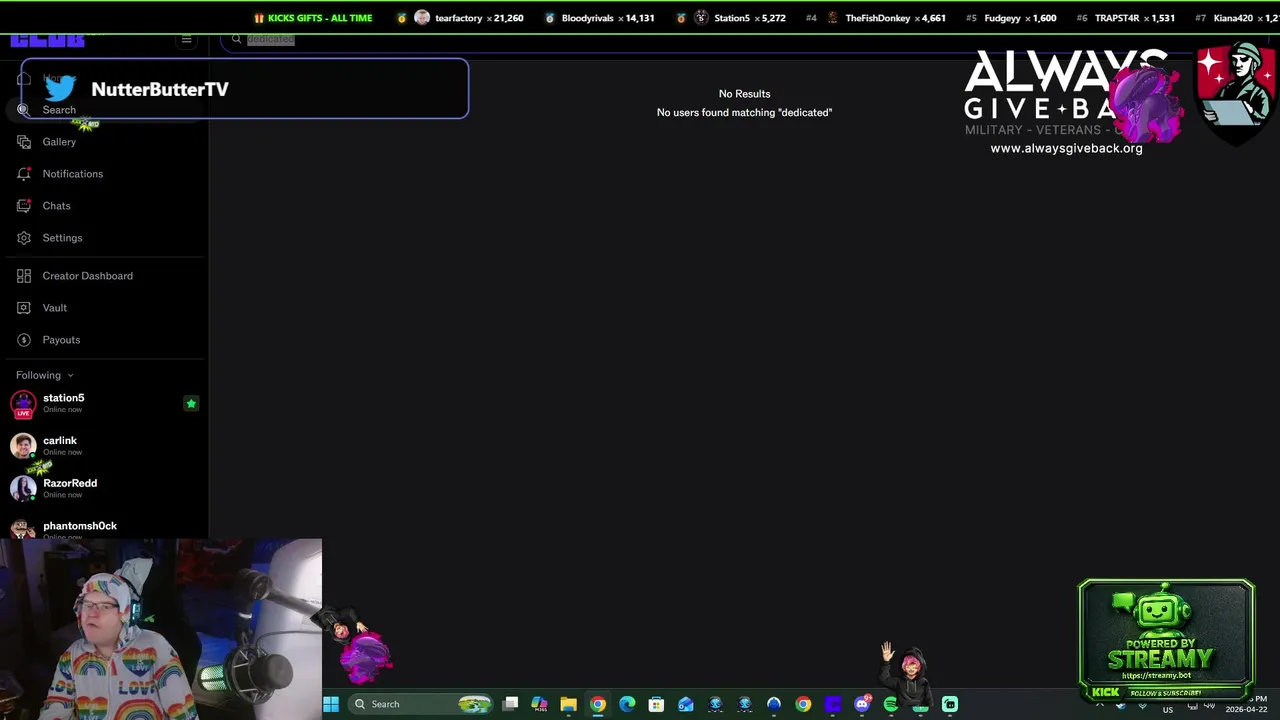Image resolution: width=1280 pixels, height=720 pixels.
Task: Open the Search page in sidebar
Action: tap(104, 110)
